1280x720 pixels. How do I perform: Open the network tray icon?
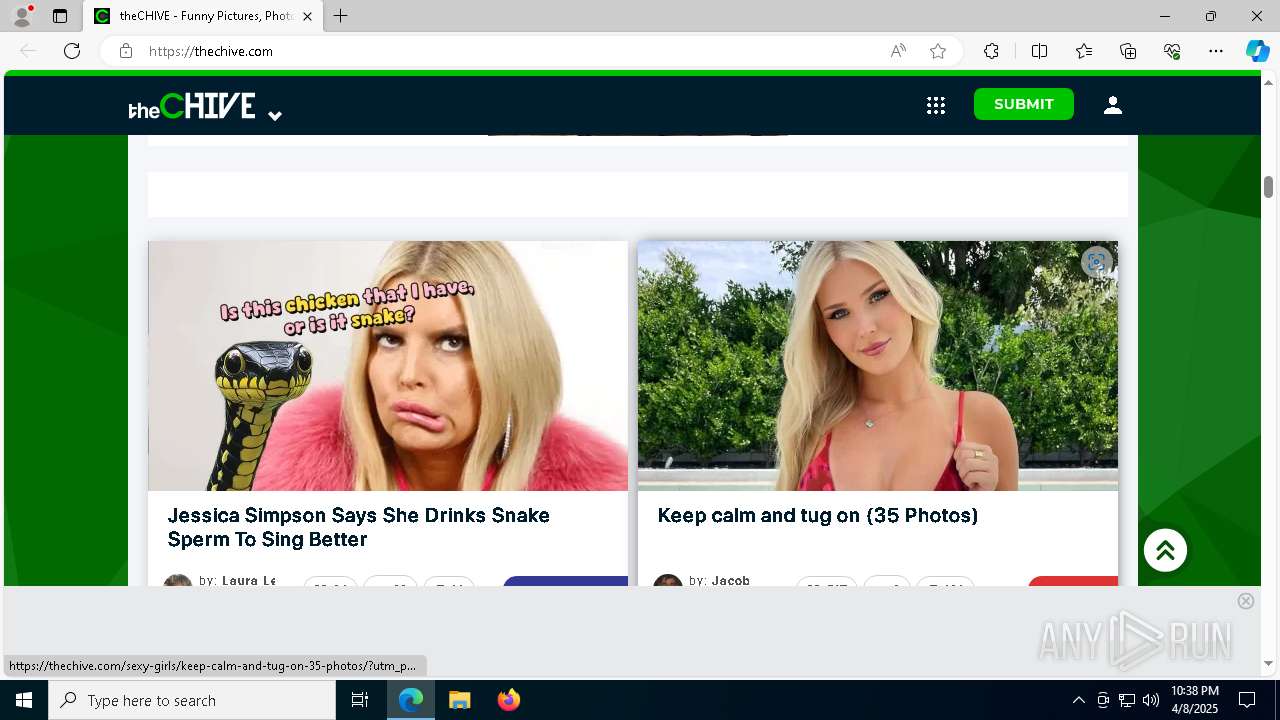click(1127, 700)
